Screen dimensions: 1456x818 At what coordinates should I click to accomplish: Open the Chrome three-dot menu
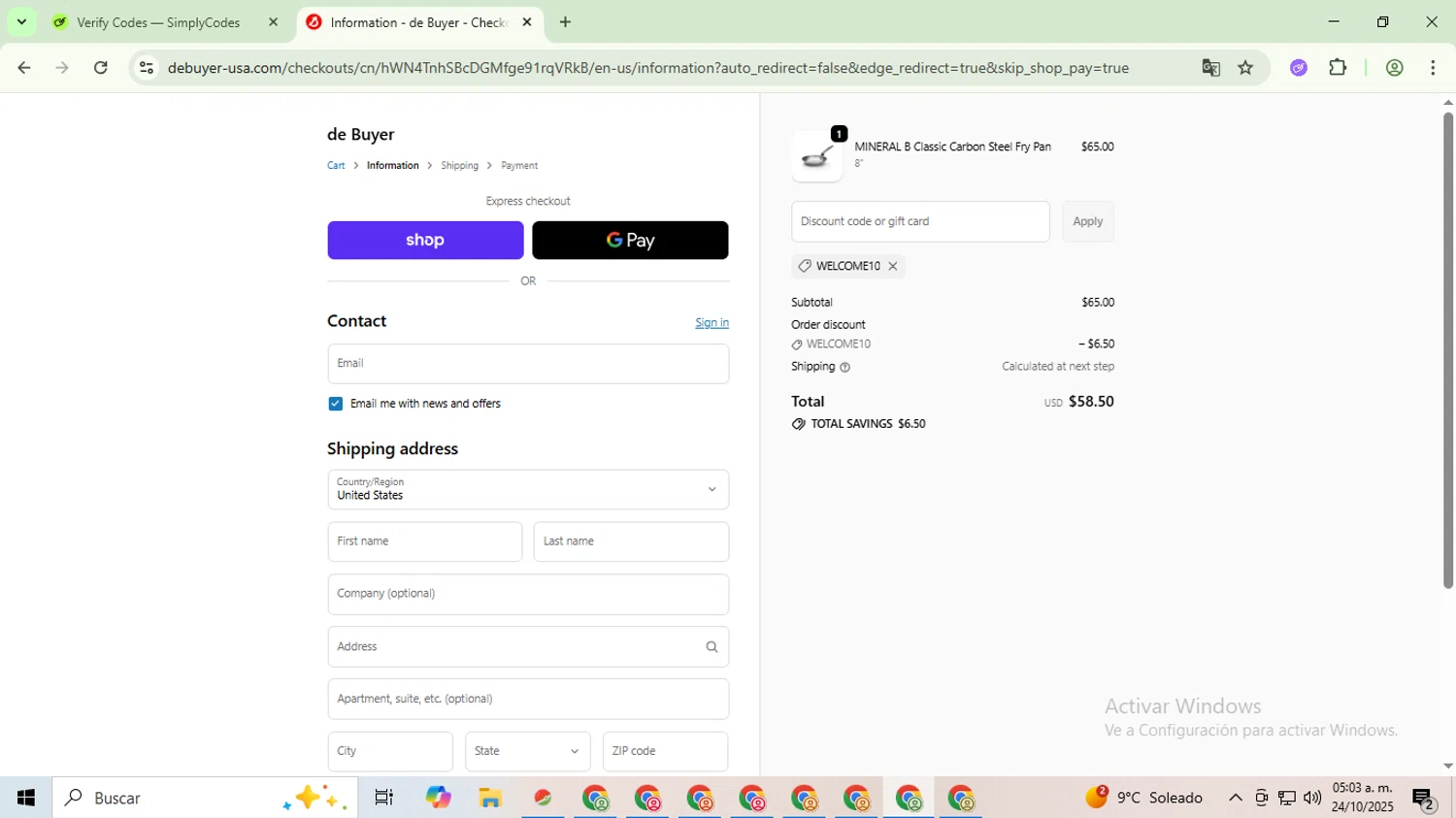pyautogui.click(x=1433, y=68)
